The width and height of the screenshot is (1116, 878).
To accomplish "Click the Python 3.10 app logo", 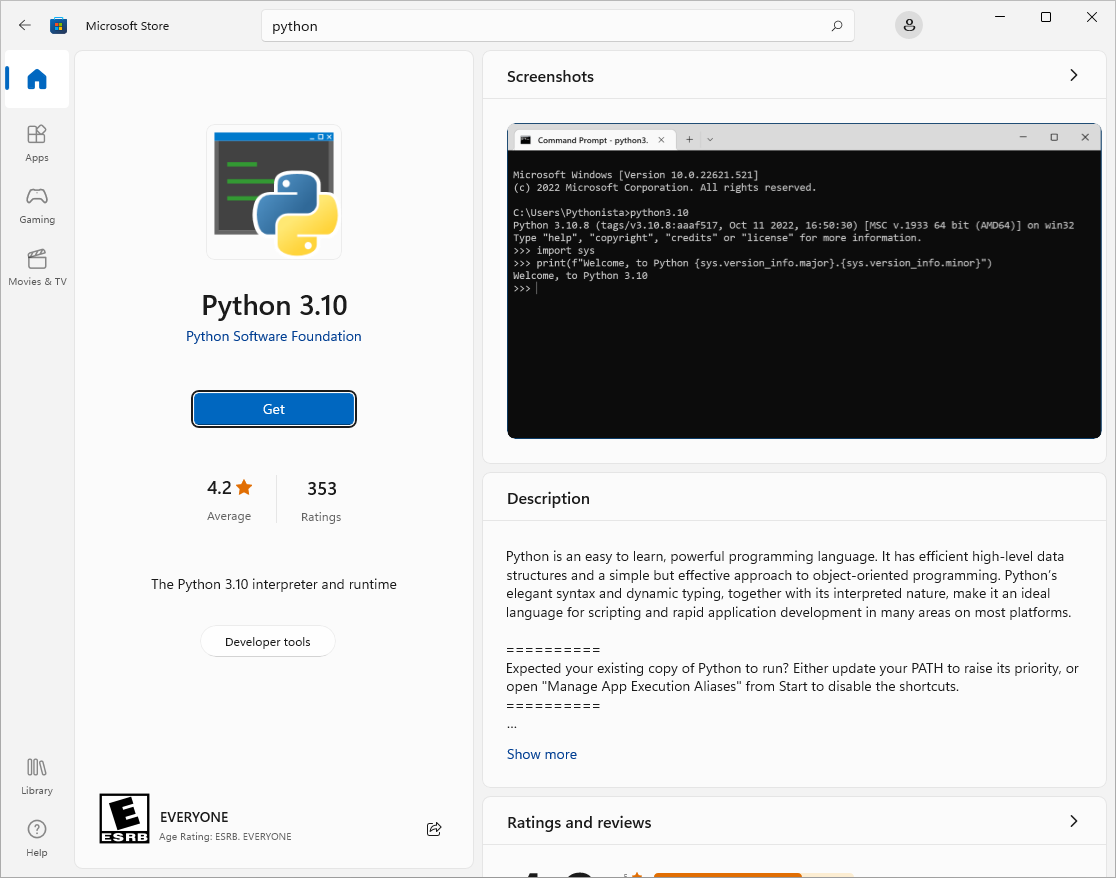I will point(274,192).
